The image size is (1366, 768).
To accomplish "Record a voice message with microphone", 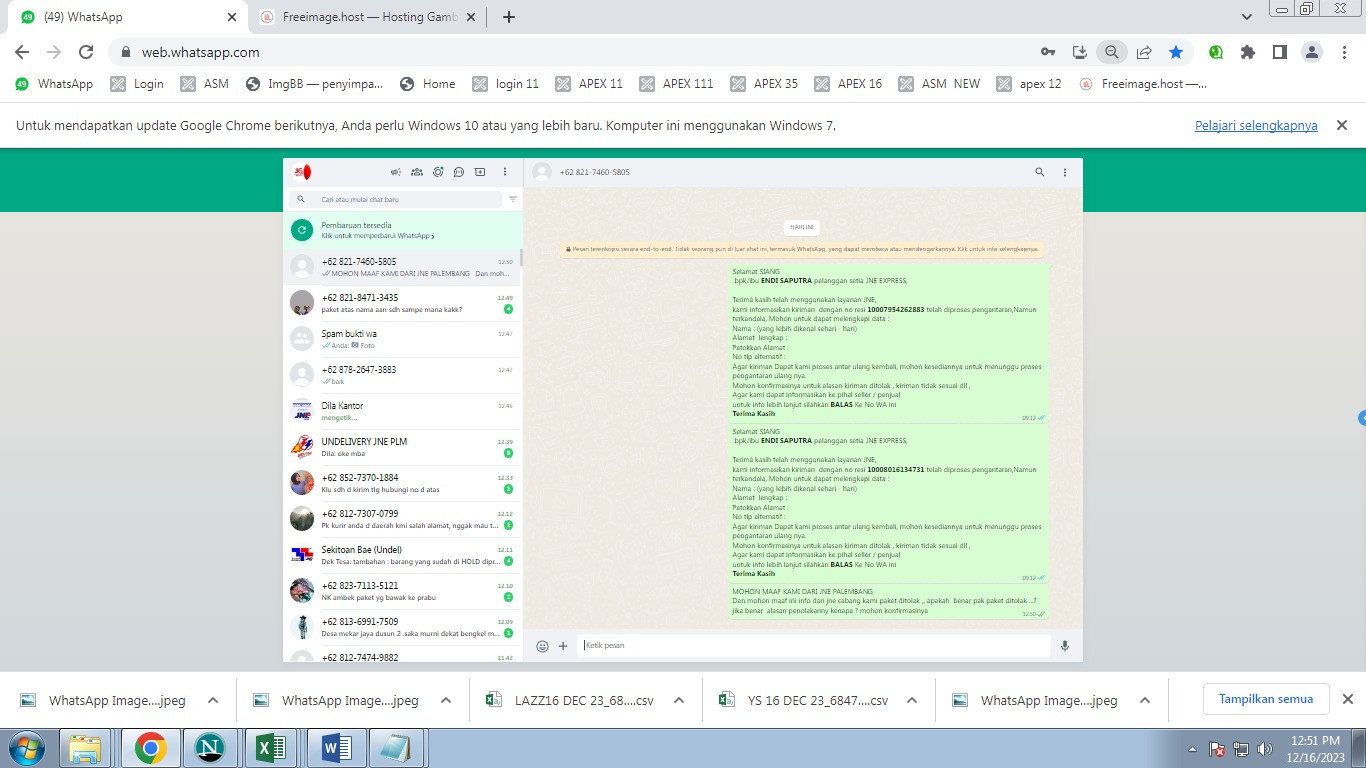I will tap(1065, 646).
